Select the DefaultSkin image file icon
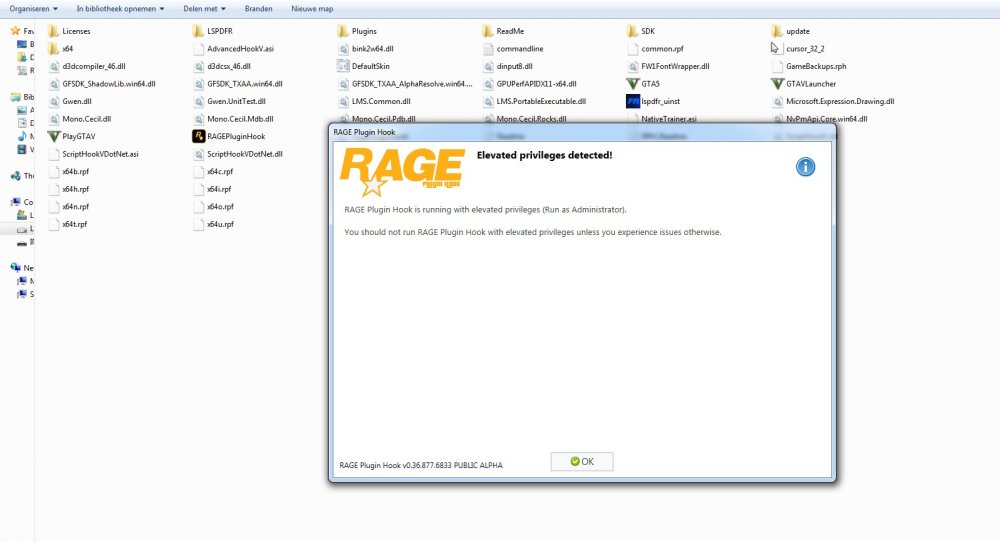This screenshot has width=1000, height=542. click(x=343, y=66)
